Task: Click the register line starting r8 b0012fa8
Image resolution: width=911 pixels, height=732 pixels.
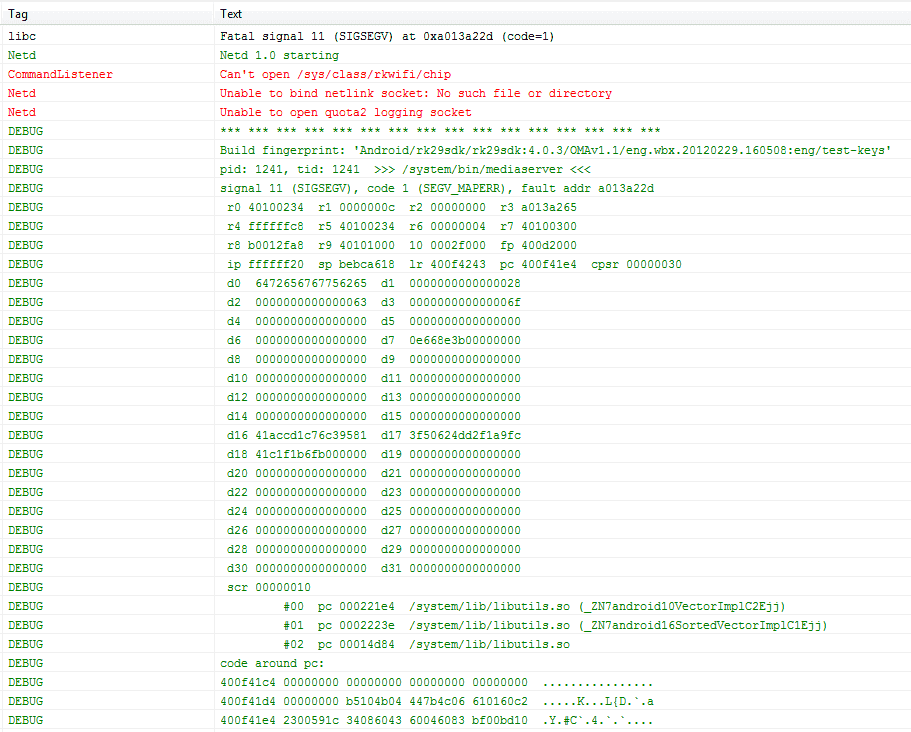Action: (x=456, y=245)
